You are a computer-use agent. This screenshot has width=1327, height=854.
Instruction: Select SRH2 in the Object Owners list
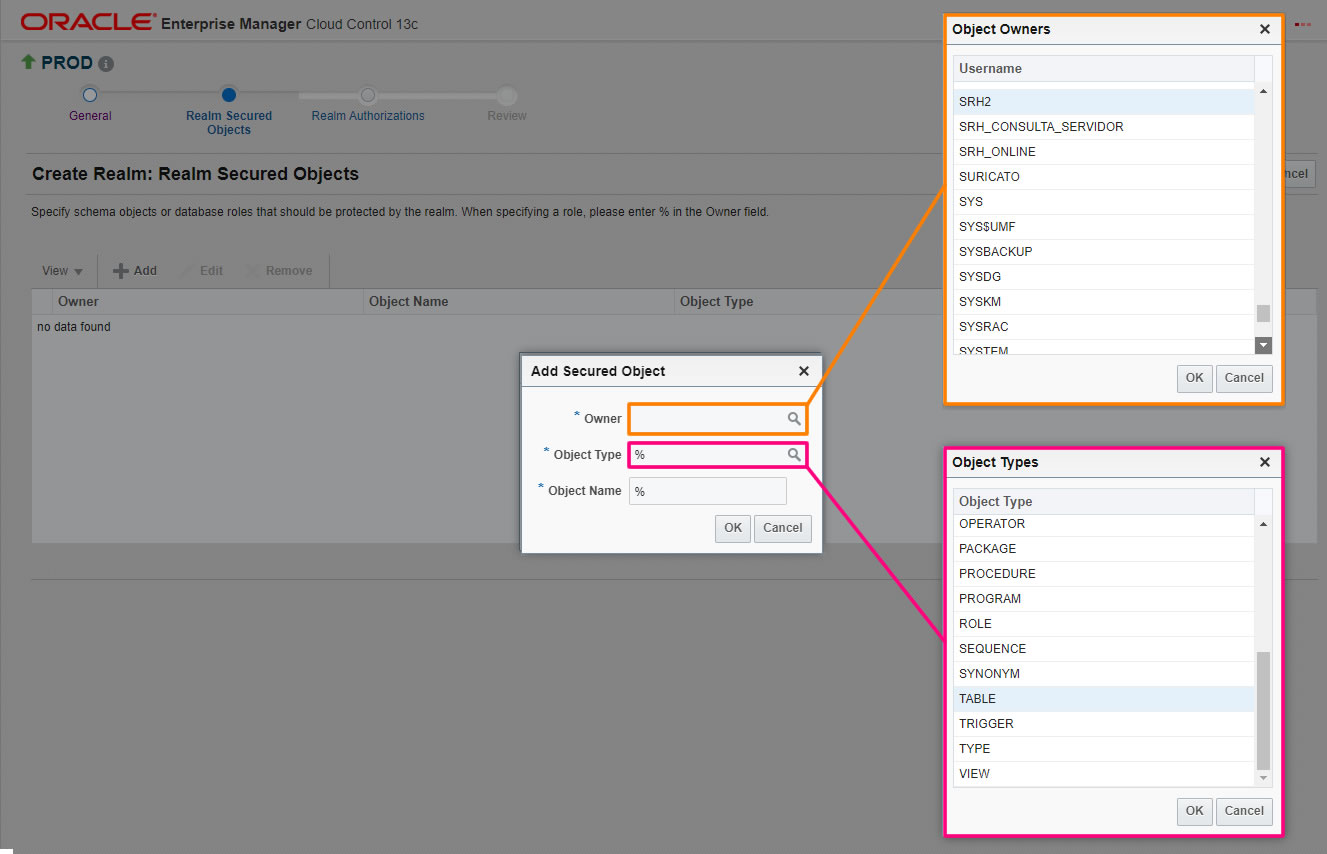1104,102
